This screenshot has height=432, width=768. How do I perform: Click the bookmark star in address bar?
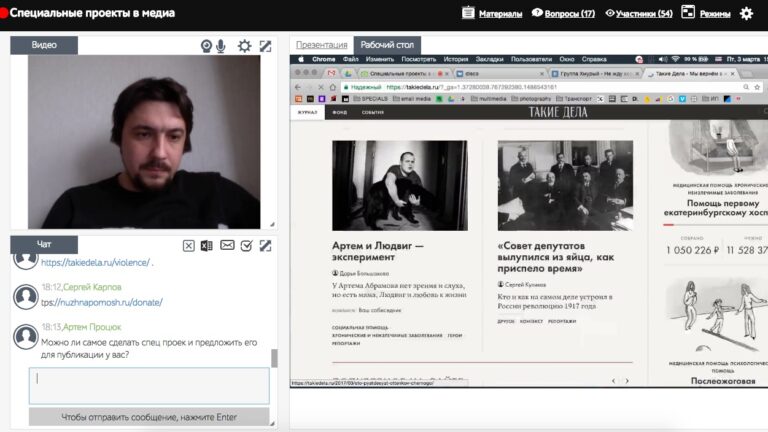tap(757, 87)
